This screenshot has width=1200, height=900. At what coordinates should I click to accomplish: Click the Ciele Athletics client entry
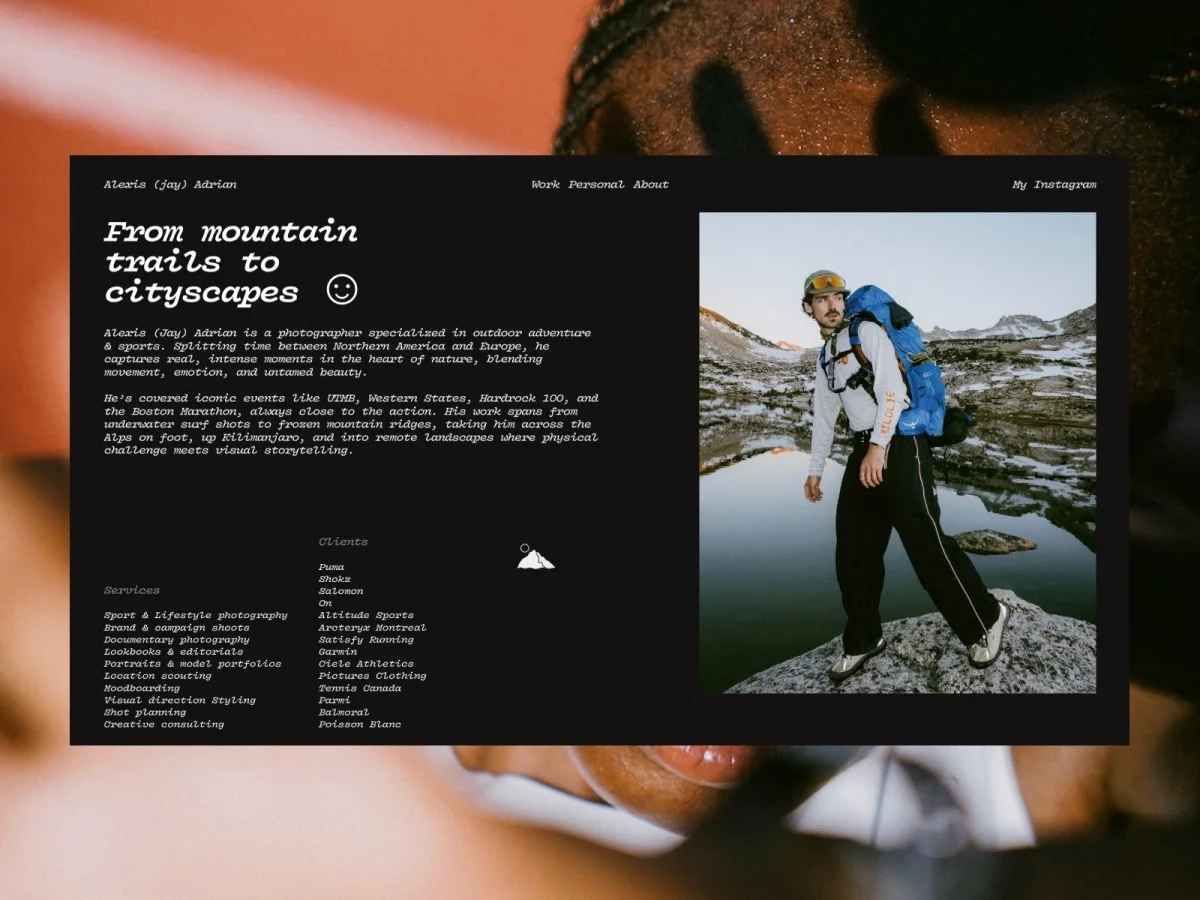[366, 664]
